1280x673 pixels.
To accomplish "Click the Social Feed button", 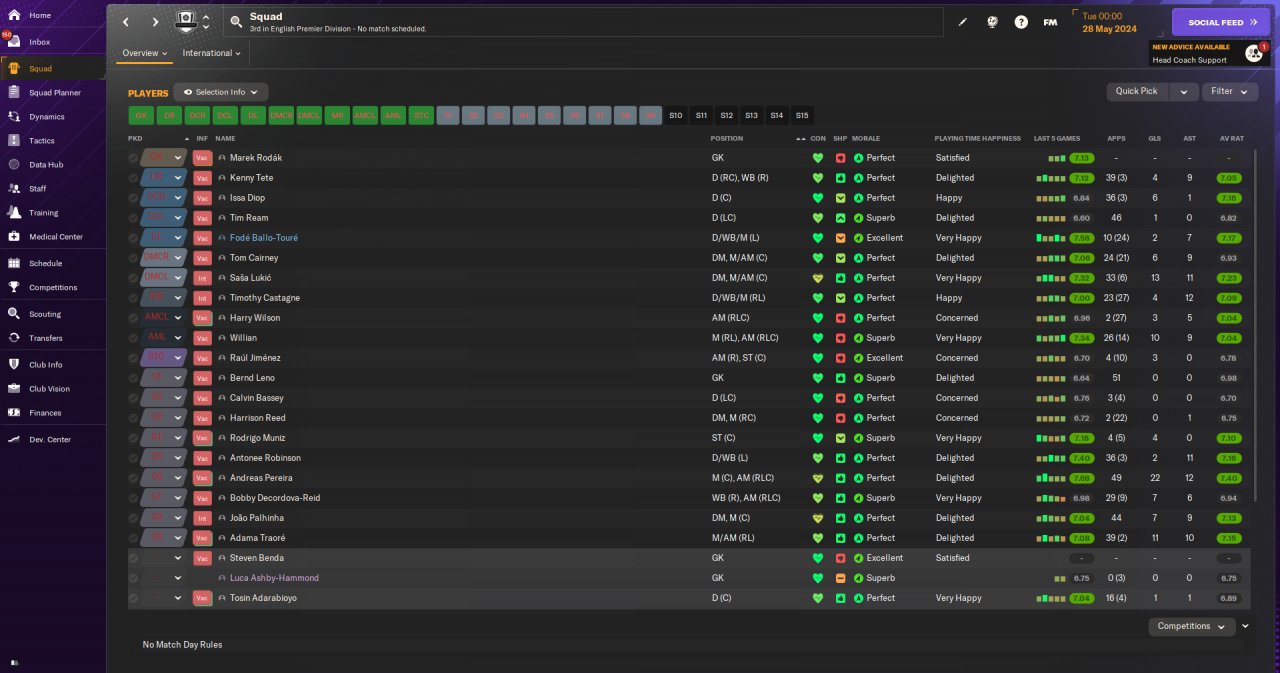I will [1222, 22].
